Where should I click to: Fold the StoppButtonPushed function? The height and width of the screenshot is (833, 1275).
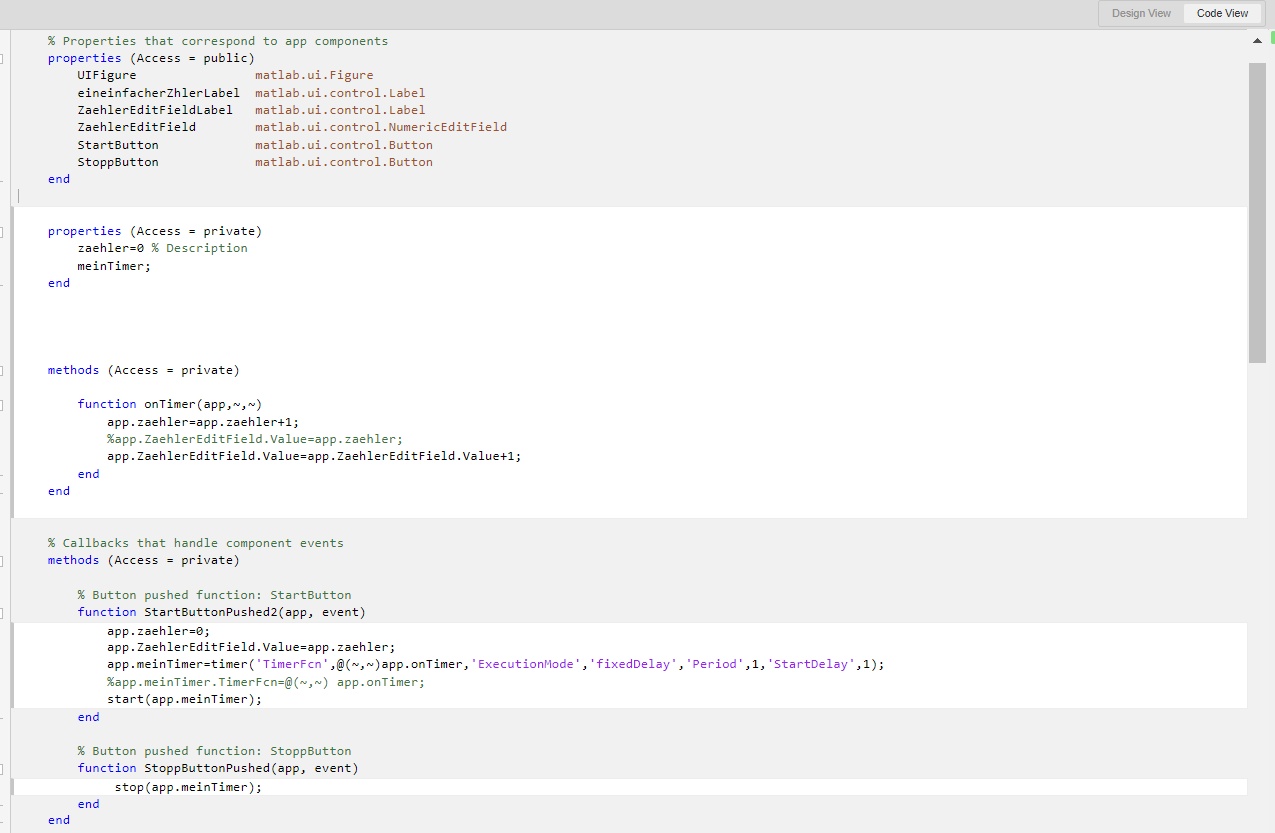2,769
